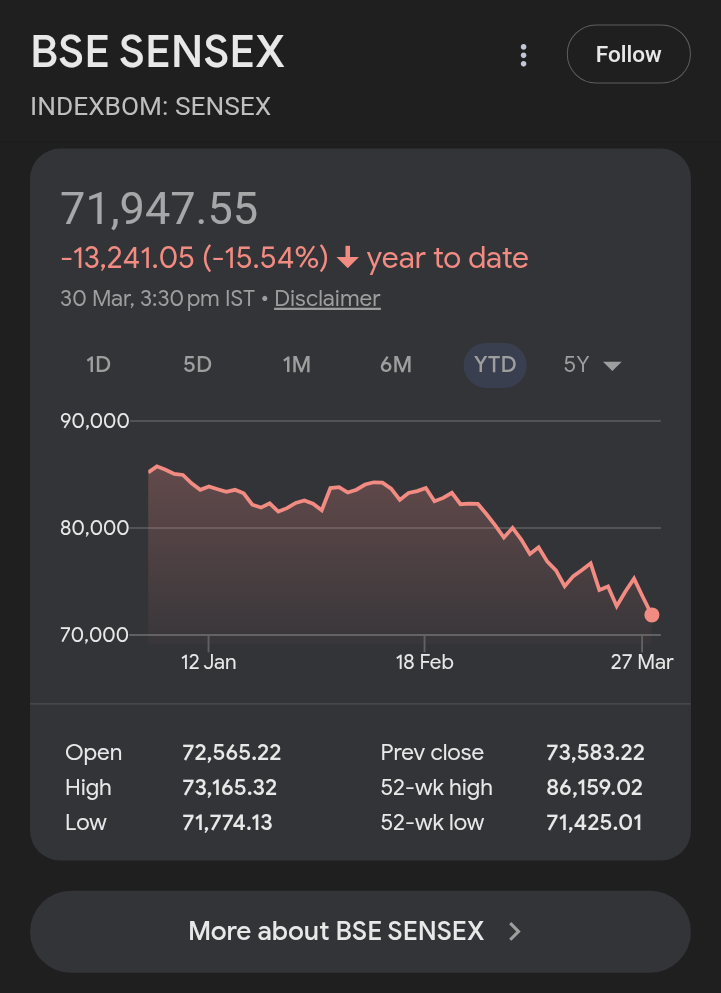Show the 1M chart view
This screenshot has height=993, width=721.
[296, 365]
